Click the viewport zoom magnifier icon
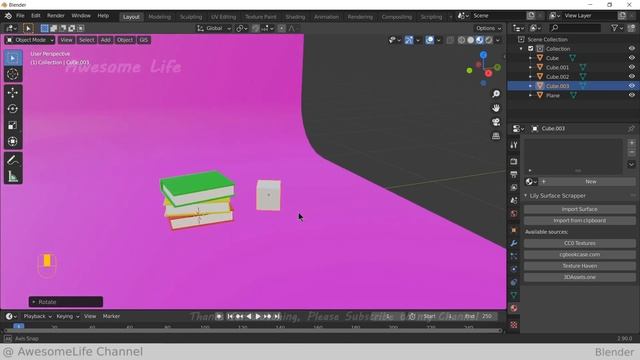This screenshot has width=640, height=360. 496,94
